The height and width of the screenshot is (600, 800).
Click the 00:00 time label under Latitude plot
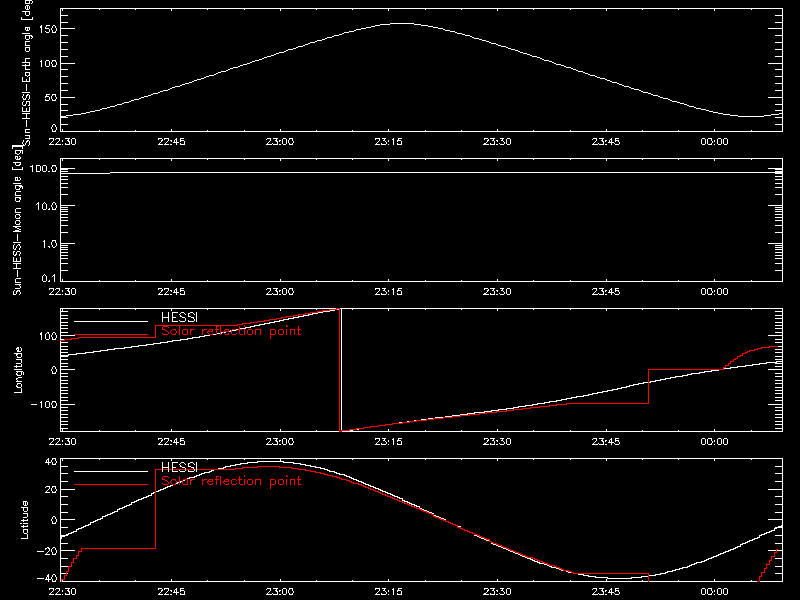tap(714, 592)
